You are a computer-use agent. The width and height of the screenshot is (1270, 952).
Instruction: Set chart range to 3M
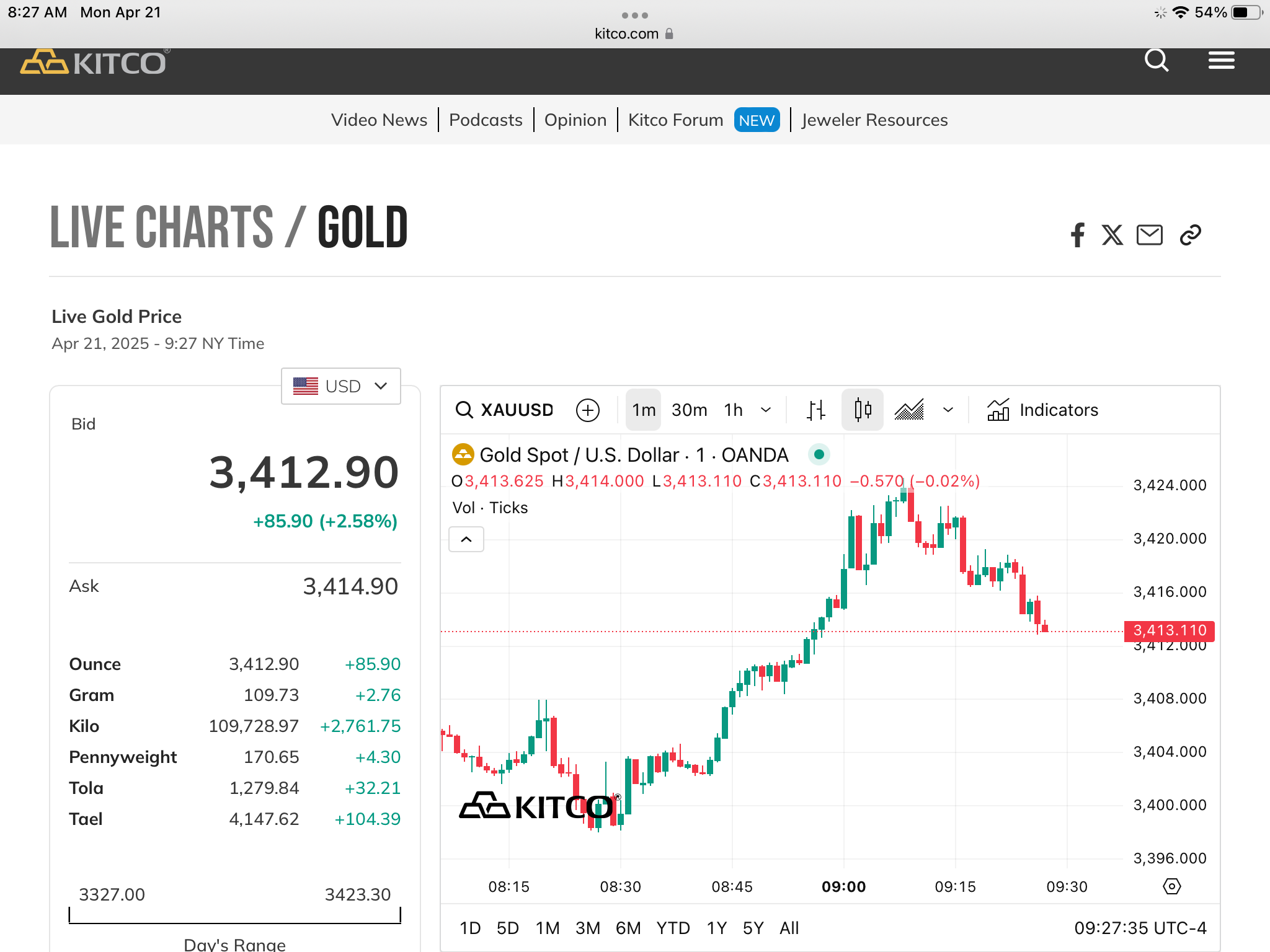tap(588, 928)
